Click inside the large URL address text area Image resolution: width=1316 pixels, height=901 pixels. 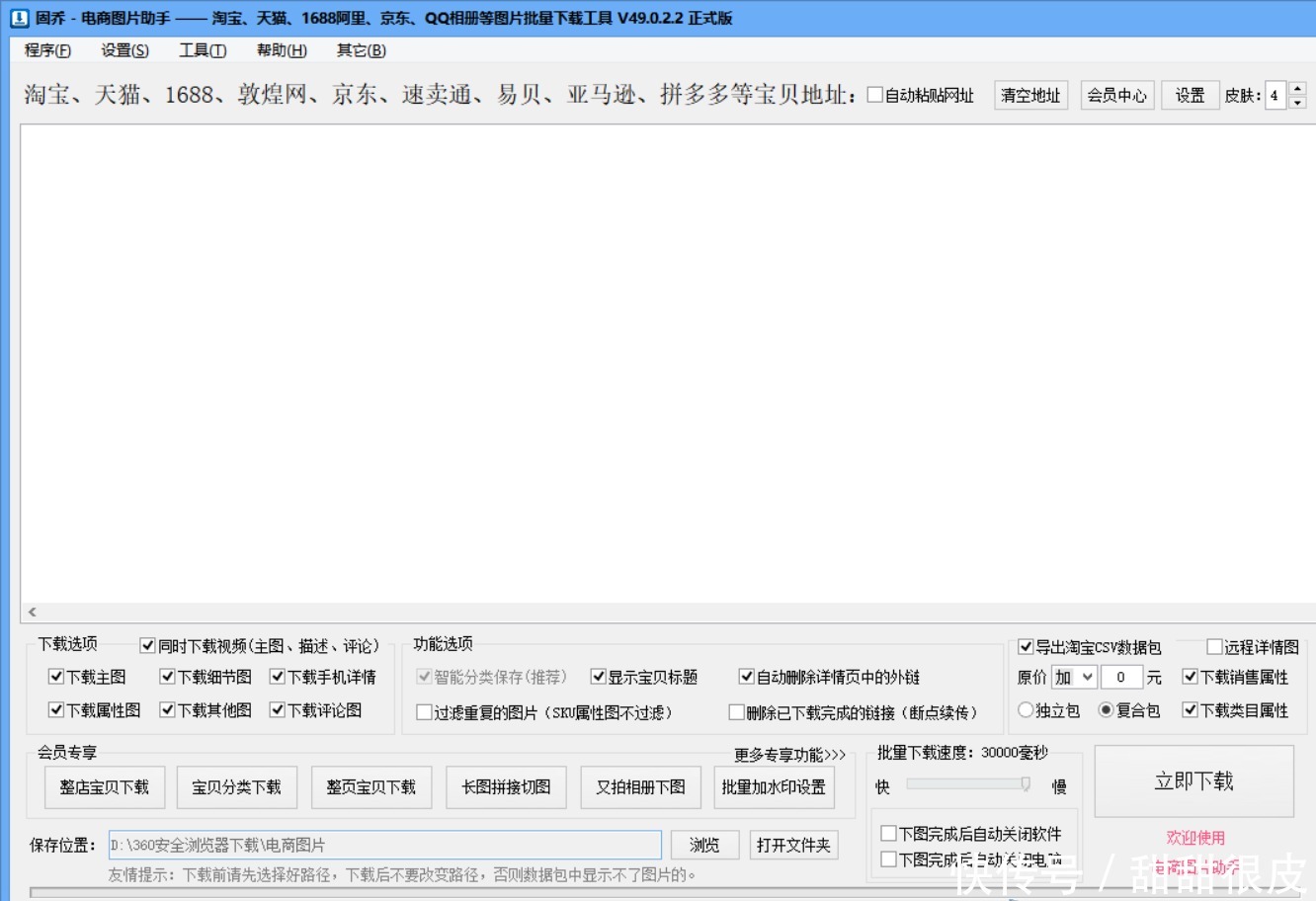click(668, 364)
